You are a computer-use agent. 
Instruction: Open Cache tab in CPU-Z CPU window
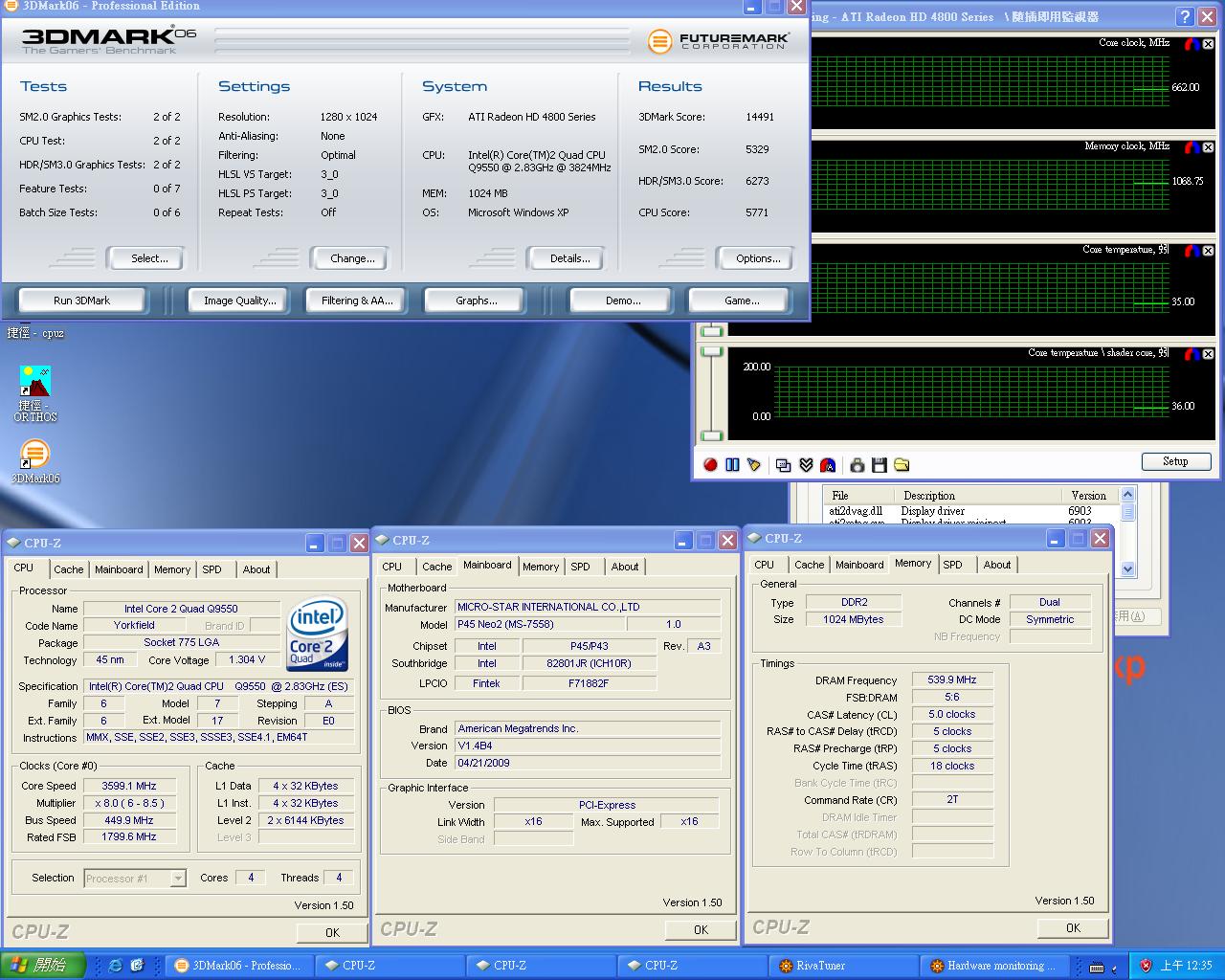68,569
